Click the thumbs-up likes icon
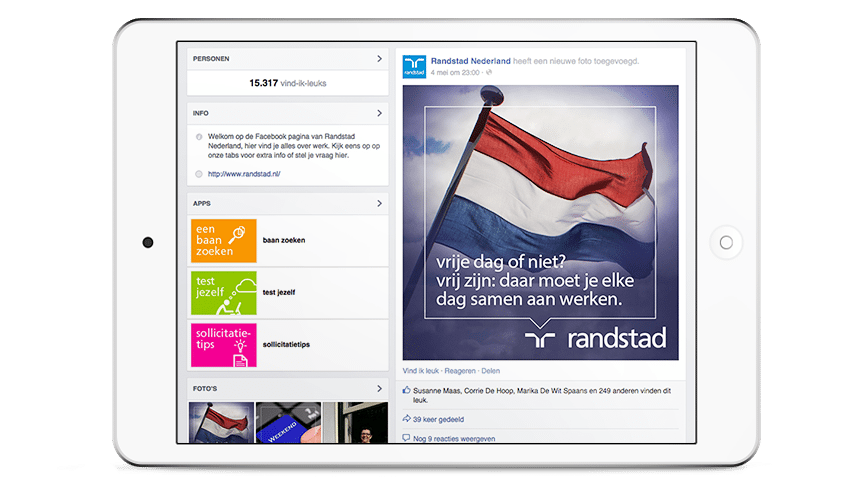This screenshot has width=860, height=490. point(406,390)
